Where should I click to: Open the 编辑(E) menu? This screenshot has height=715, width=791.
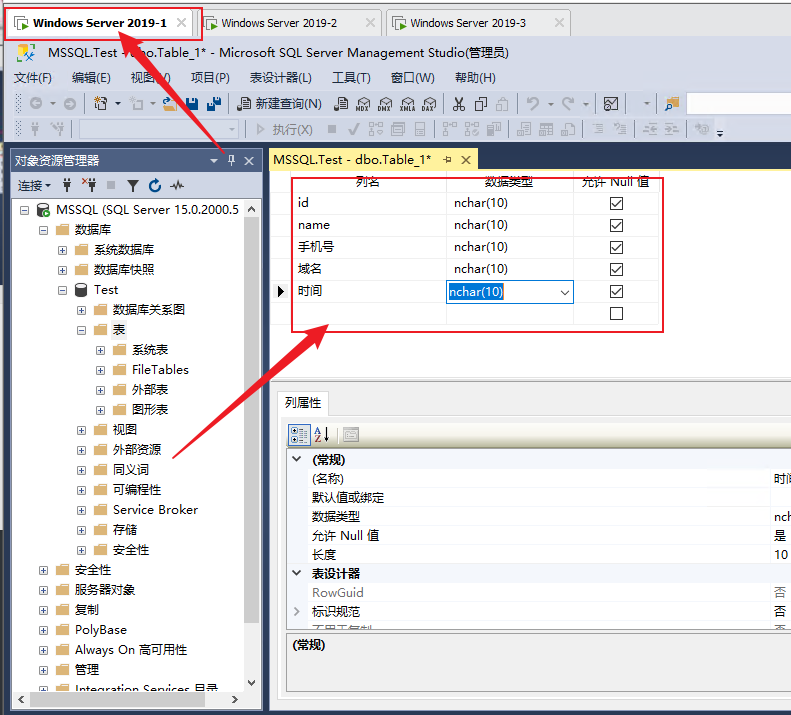point(91,78)
